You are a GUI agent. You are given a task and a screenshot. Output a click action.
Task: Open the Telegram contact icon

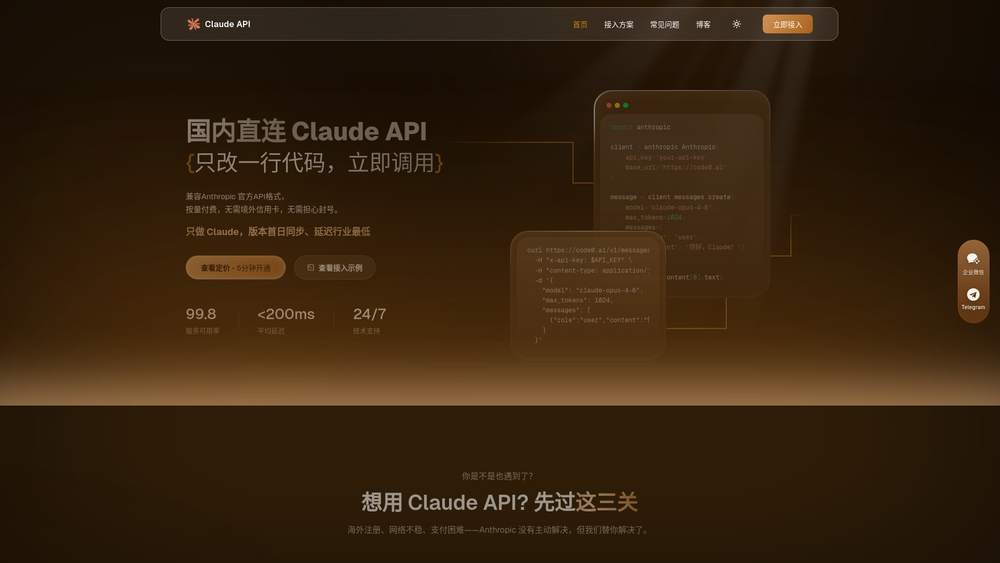coord(973,298)
